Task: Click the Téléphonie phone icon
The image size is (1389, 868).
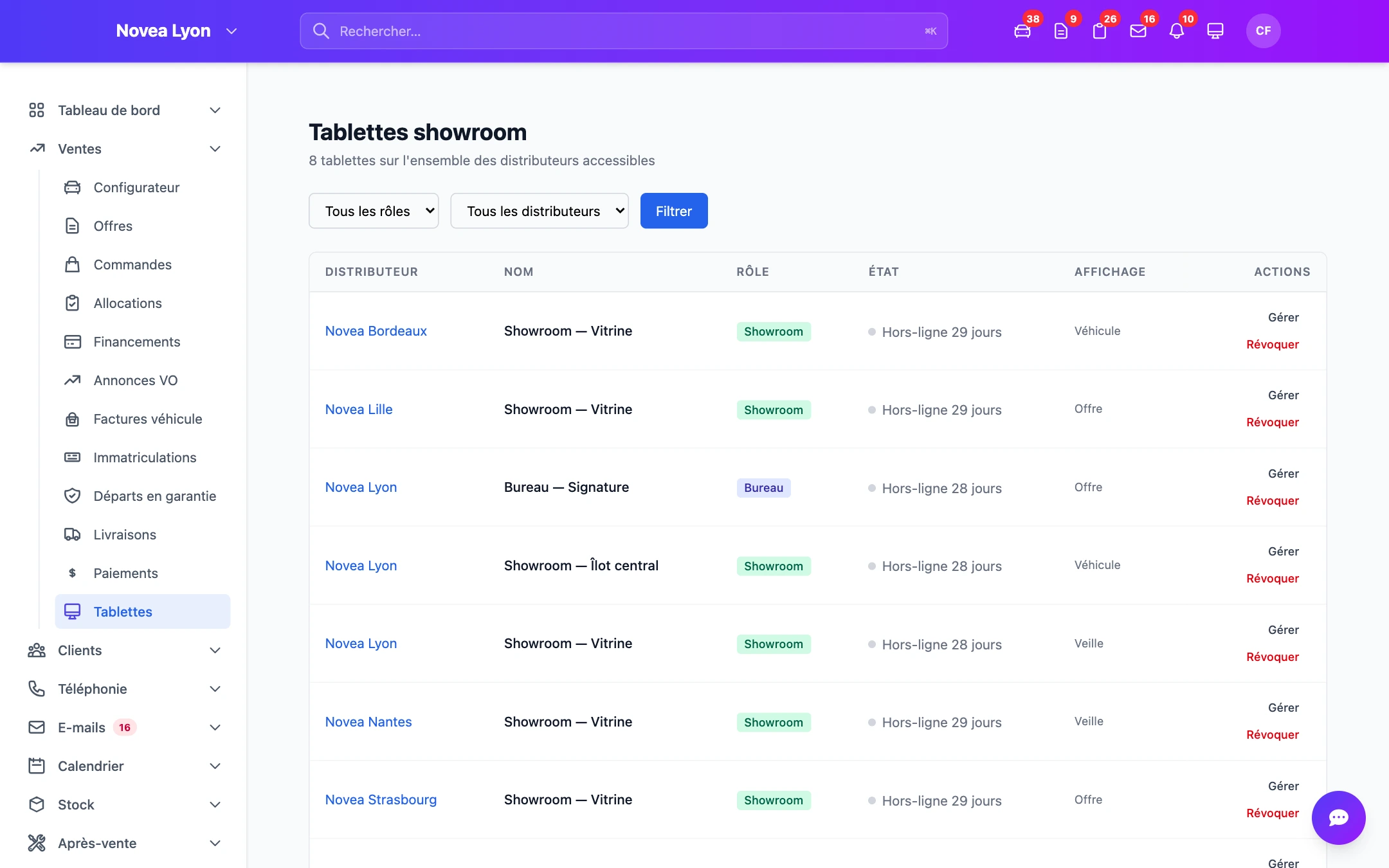Action: tap(37, 689)
